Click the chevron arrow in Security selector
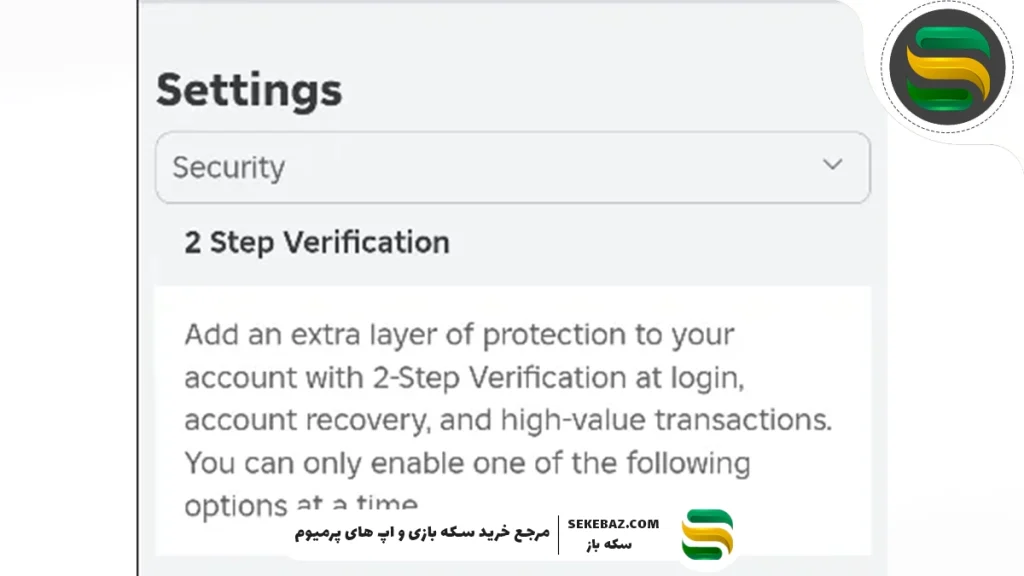1024x576 pixels. [x=832, y=165]
